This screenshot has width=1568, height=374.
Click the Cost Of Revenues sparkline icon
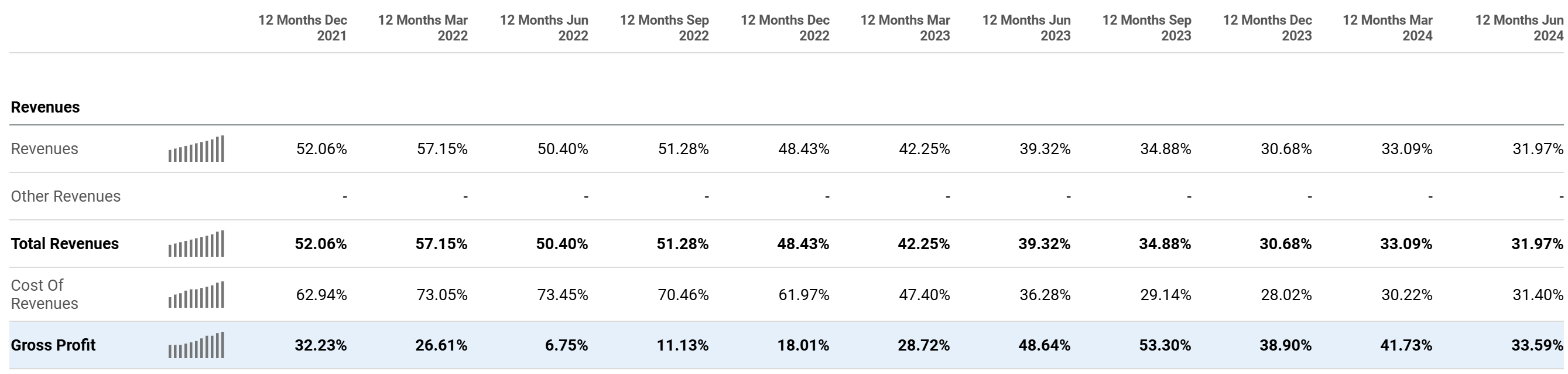pos(196,295)
